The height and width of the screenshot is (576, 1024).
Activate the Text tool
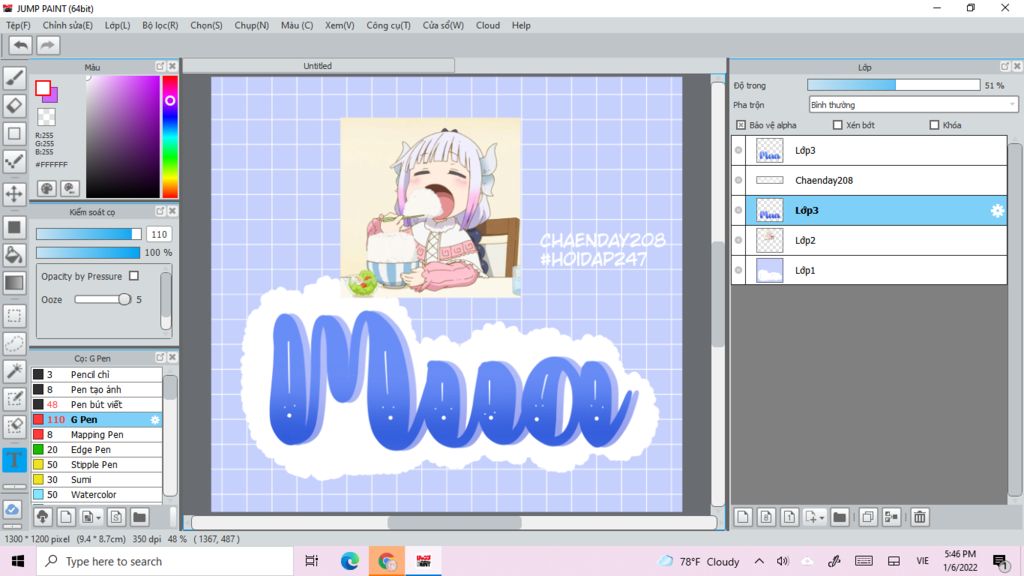(x=14, y=460)
